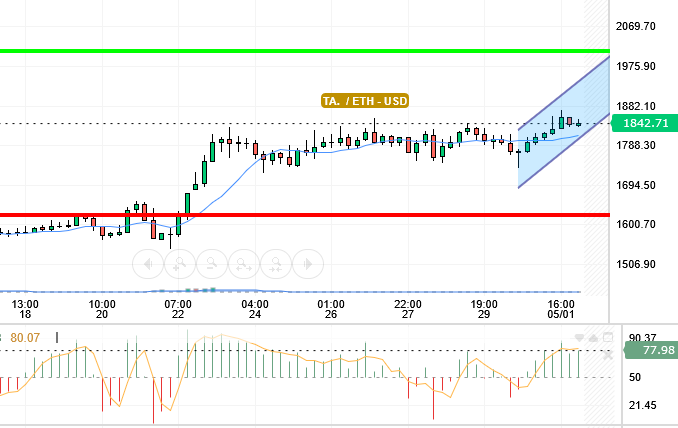Image resolution: width=678 pixels, height=428 pixels.
Task: Jump to latest bar with right arrow button
Action: 308,264
